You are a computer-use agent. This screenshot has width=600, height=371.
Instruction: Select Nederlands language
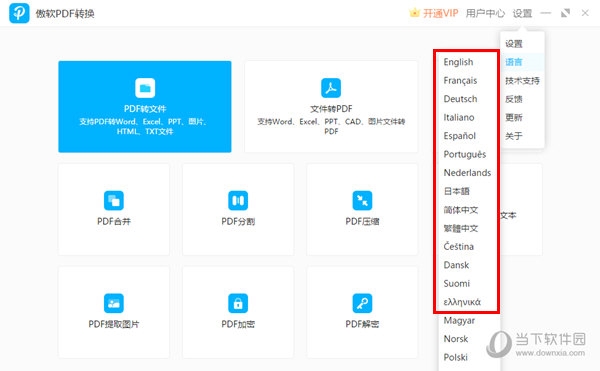[467, 172]
